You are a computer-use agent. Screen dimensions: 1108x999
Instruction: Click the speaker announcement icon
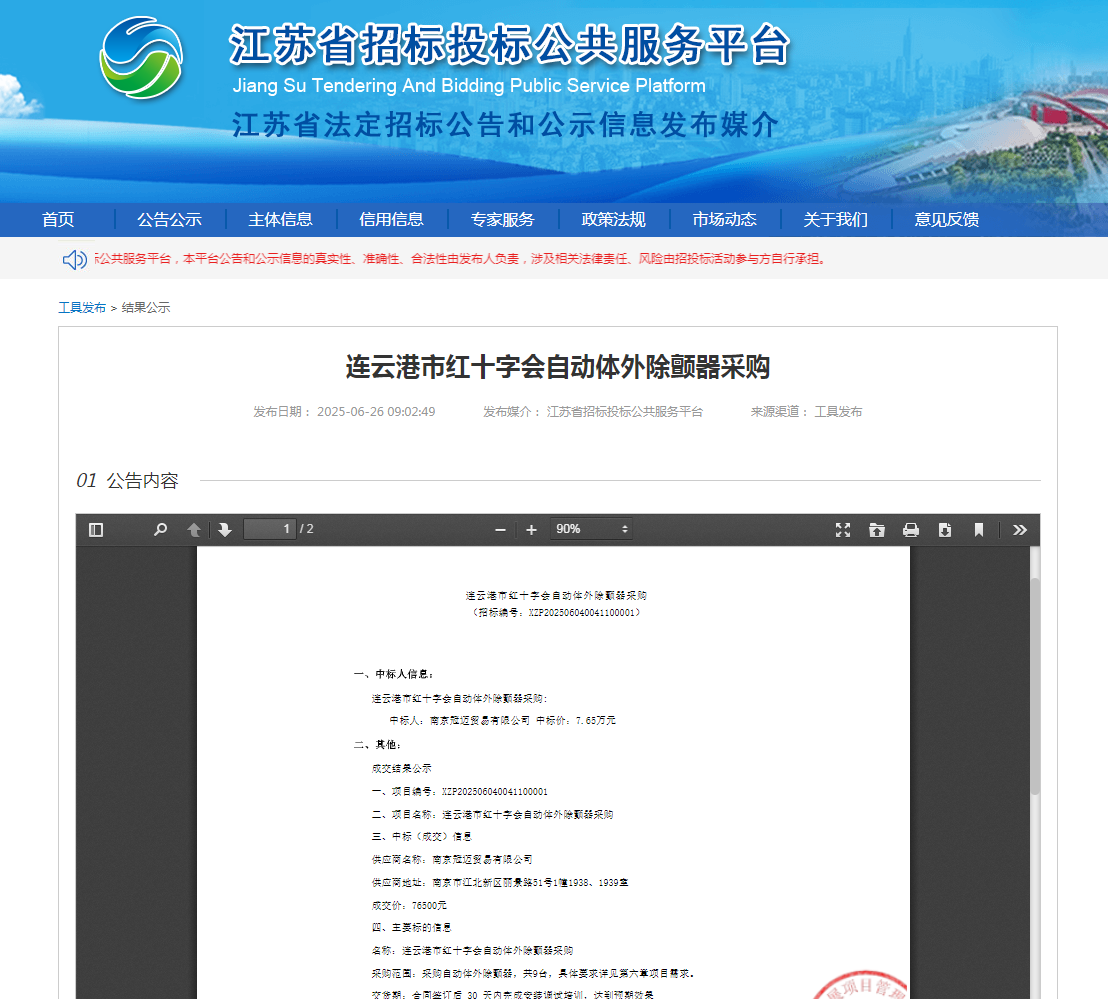click(74, 260)
